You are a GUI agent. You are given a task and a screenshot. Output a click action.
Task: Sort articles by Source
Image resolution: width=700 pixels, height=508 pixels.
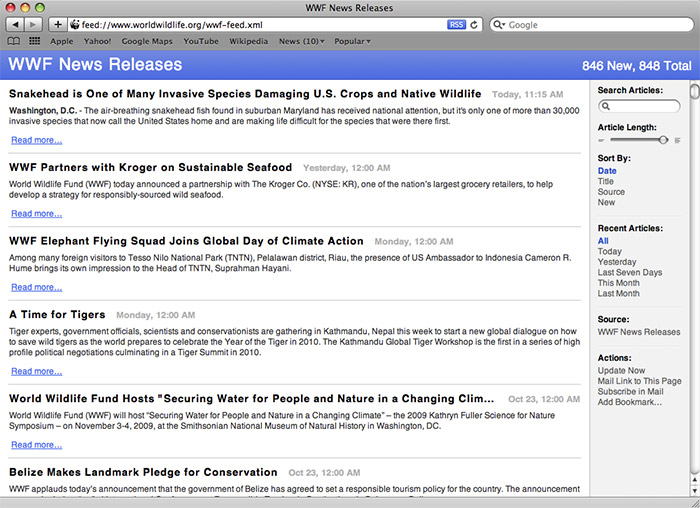(x=611, y=192)
